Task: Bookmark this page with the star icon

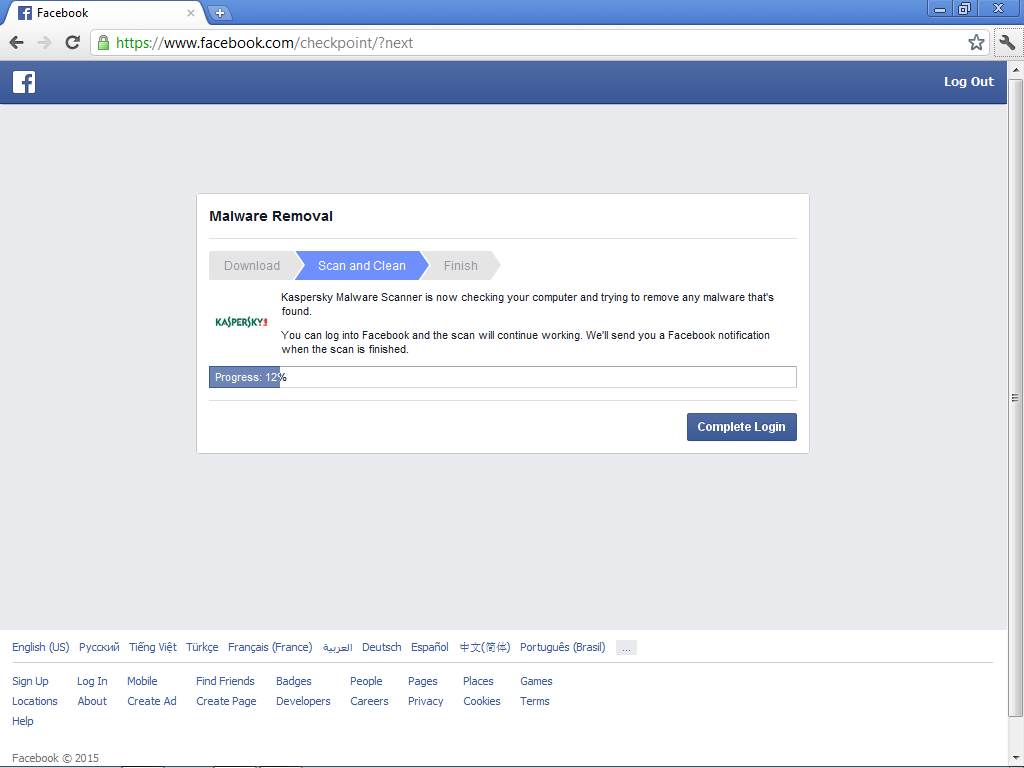Action: pos(976,43)
